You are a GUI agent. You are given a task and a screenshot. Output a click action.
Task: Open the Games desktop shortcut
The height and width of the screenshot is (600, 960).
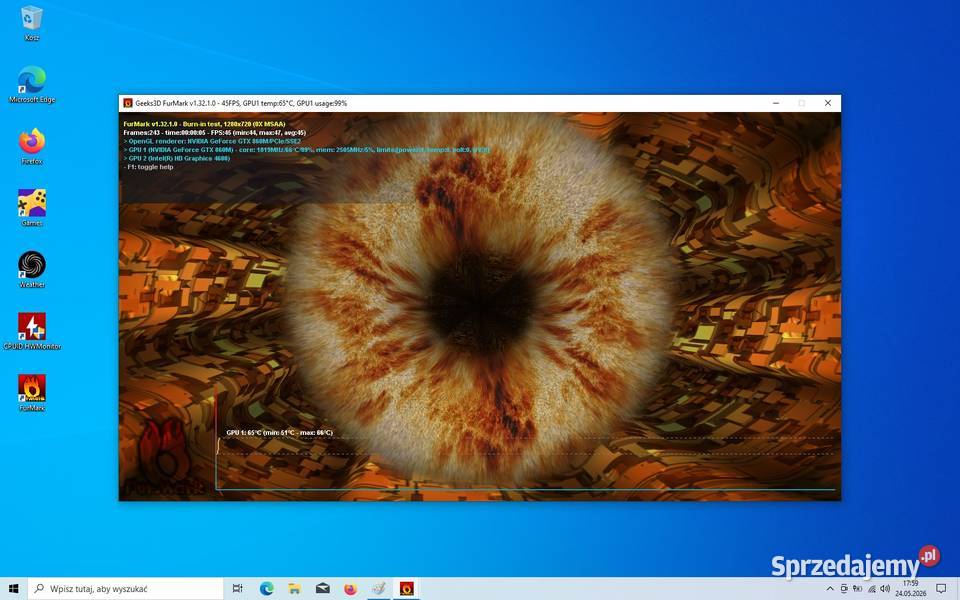pos(32,208)
